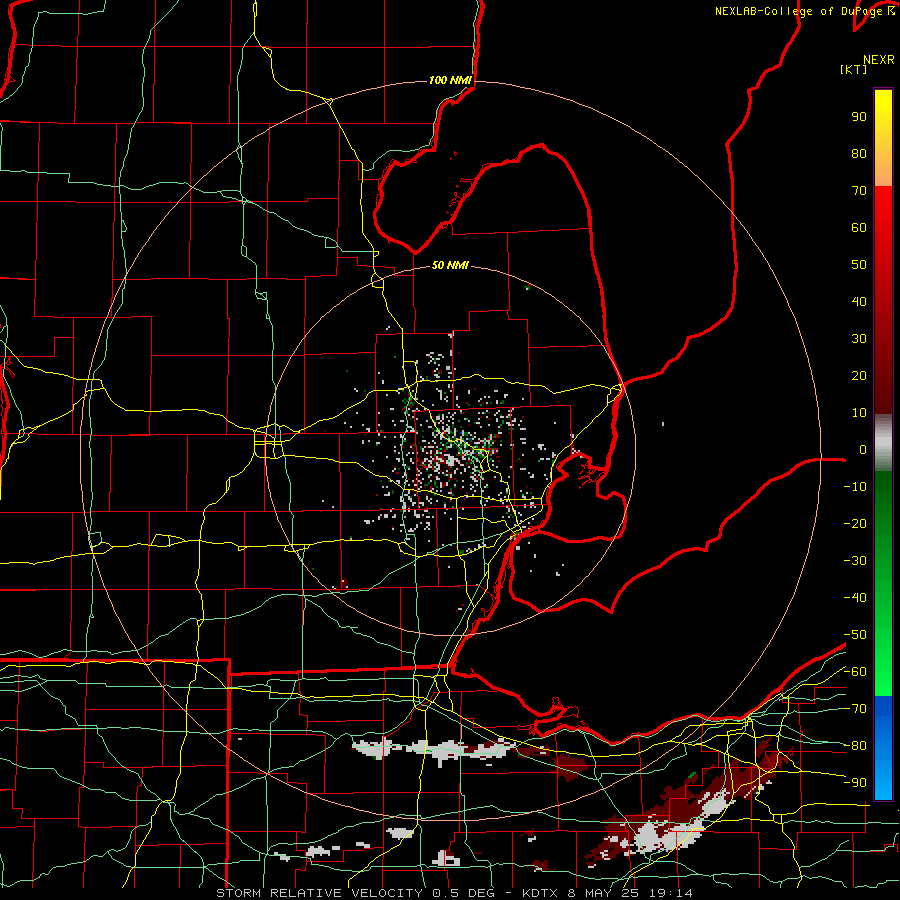The image size is (900, 900).
Task: Click the 90 value on the velocity scale
Action: [x=859, y=117]
